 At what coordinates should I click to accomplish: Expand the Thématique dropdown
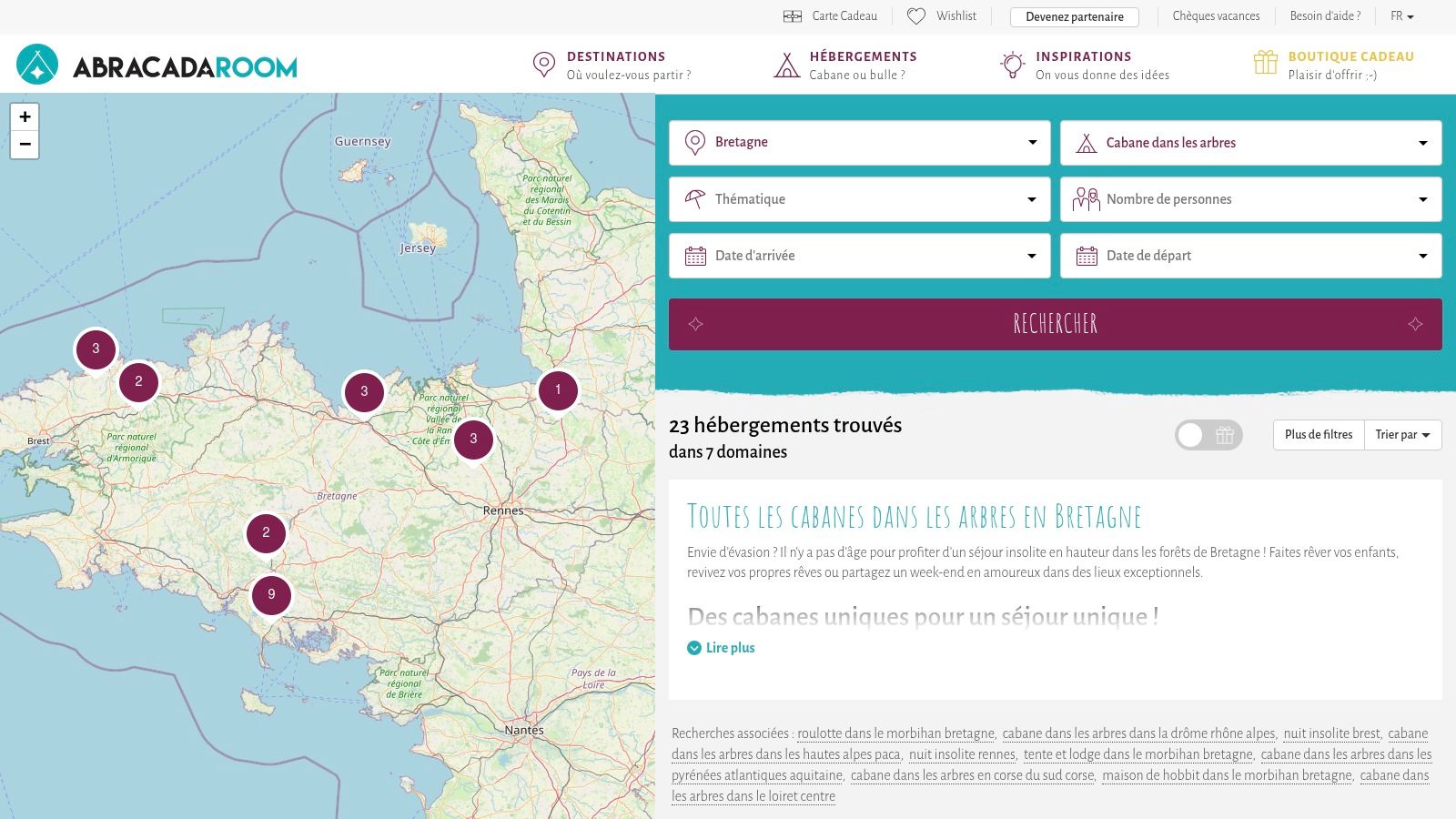click(x=859, y=199)
